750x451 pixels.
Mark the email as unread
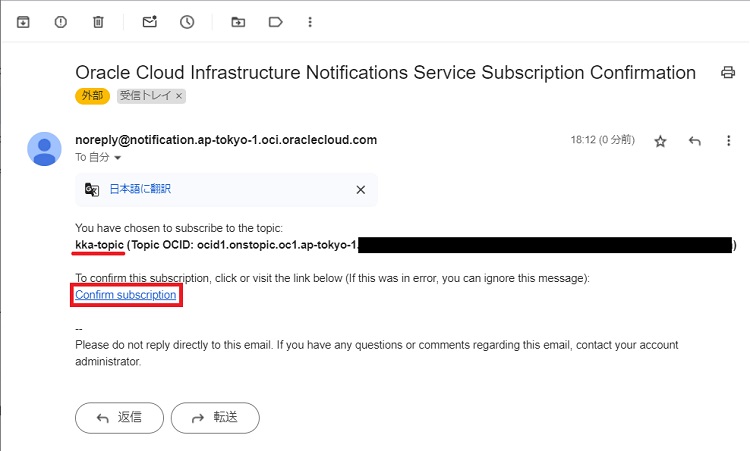[149, 21]
